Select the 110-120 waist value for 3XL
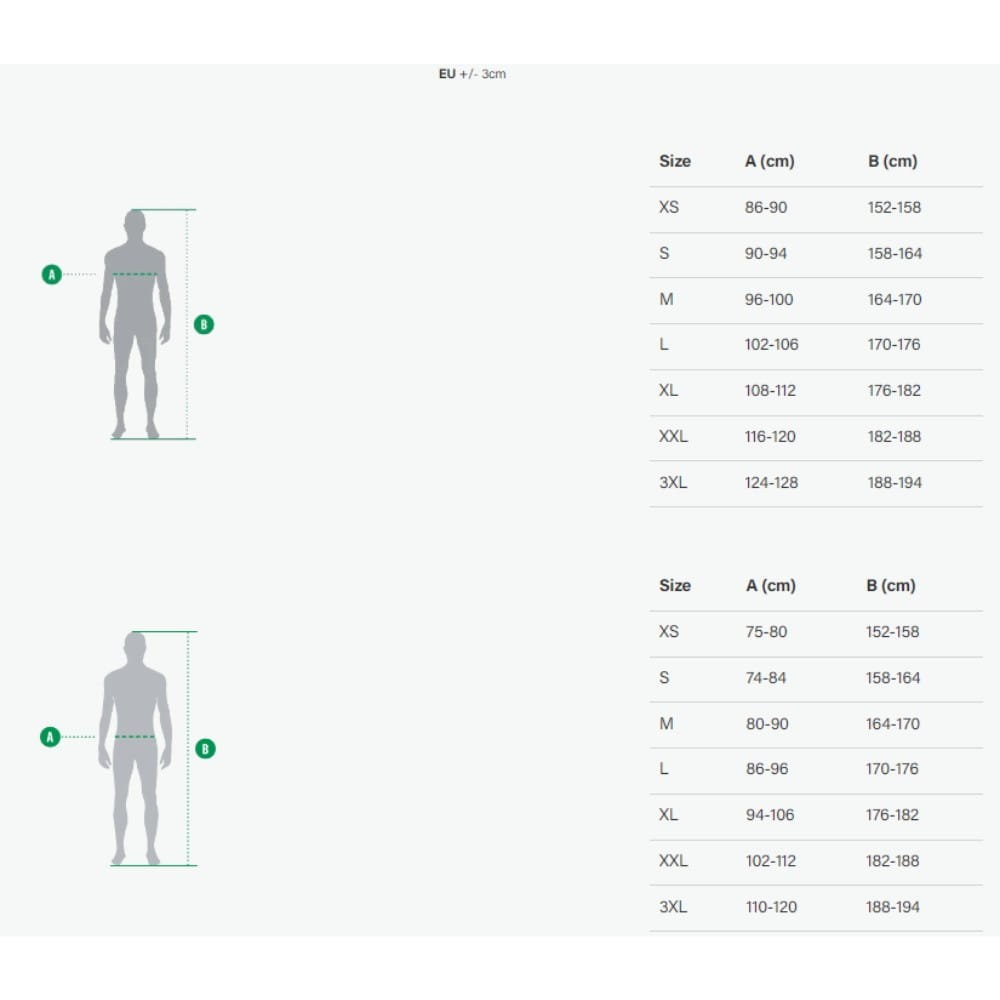Screen dimensions: 1000x1000 (770, 907)
